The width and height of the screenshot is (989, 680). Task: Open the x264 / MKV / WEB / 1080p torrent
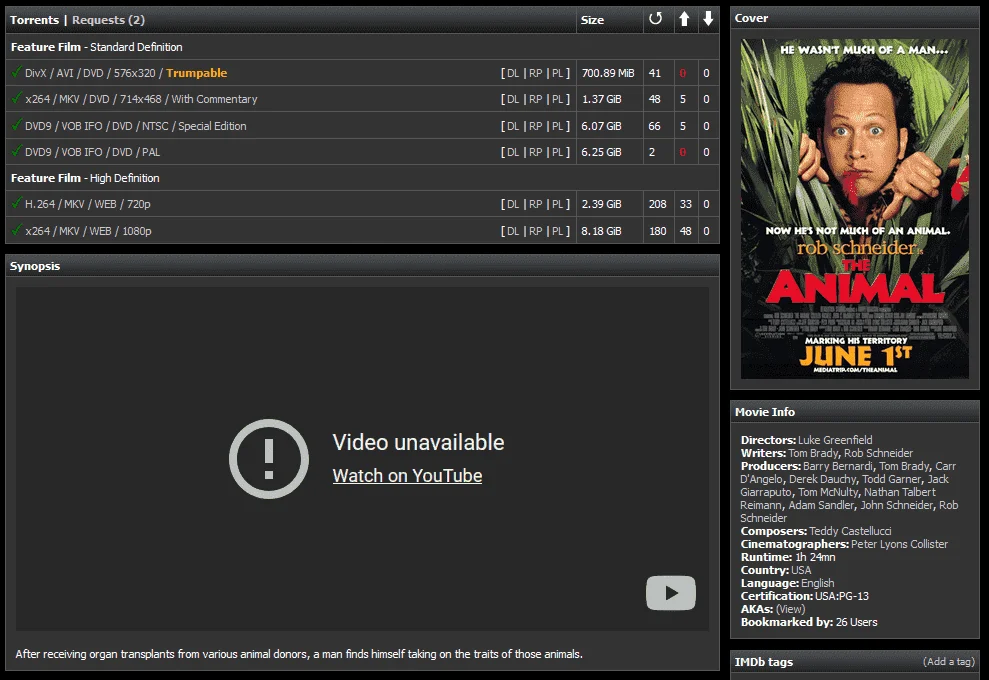88,231
